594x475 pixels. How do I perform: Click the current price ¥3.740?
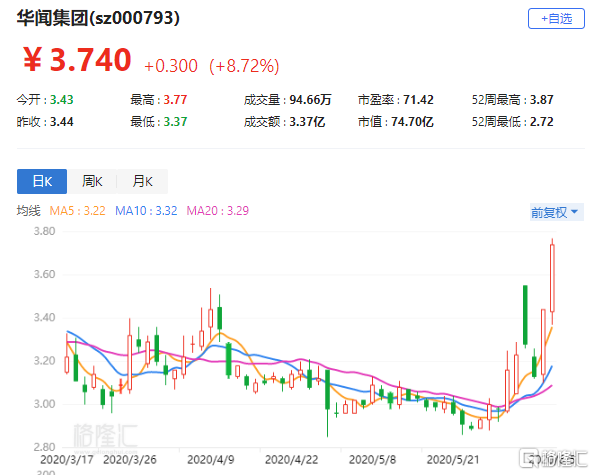tap(77, 59)
